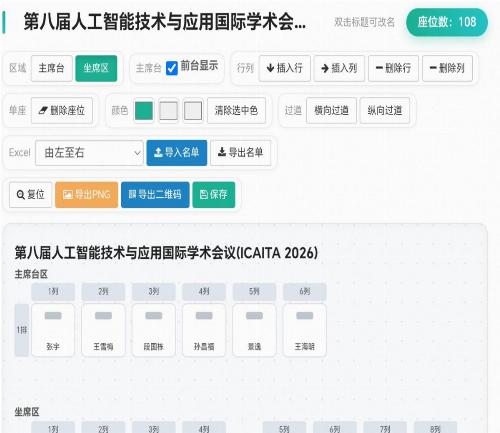Select the 8列 header in 坐席区
The width and height of the screenshot is (500, 433).
pos(435,428)
